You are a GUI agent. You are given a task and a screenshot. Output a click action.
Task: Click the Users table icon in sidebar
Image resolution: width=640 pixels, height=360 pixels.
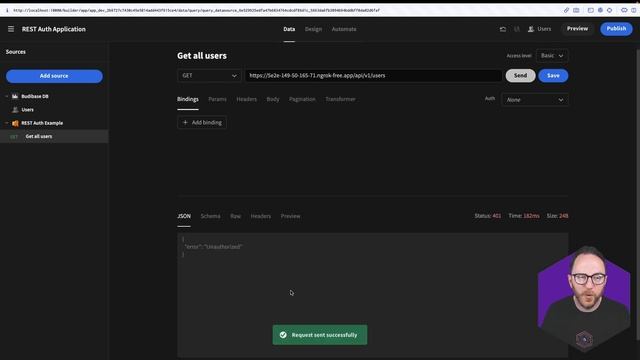coord(15,110)
